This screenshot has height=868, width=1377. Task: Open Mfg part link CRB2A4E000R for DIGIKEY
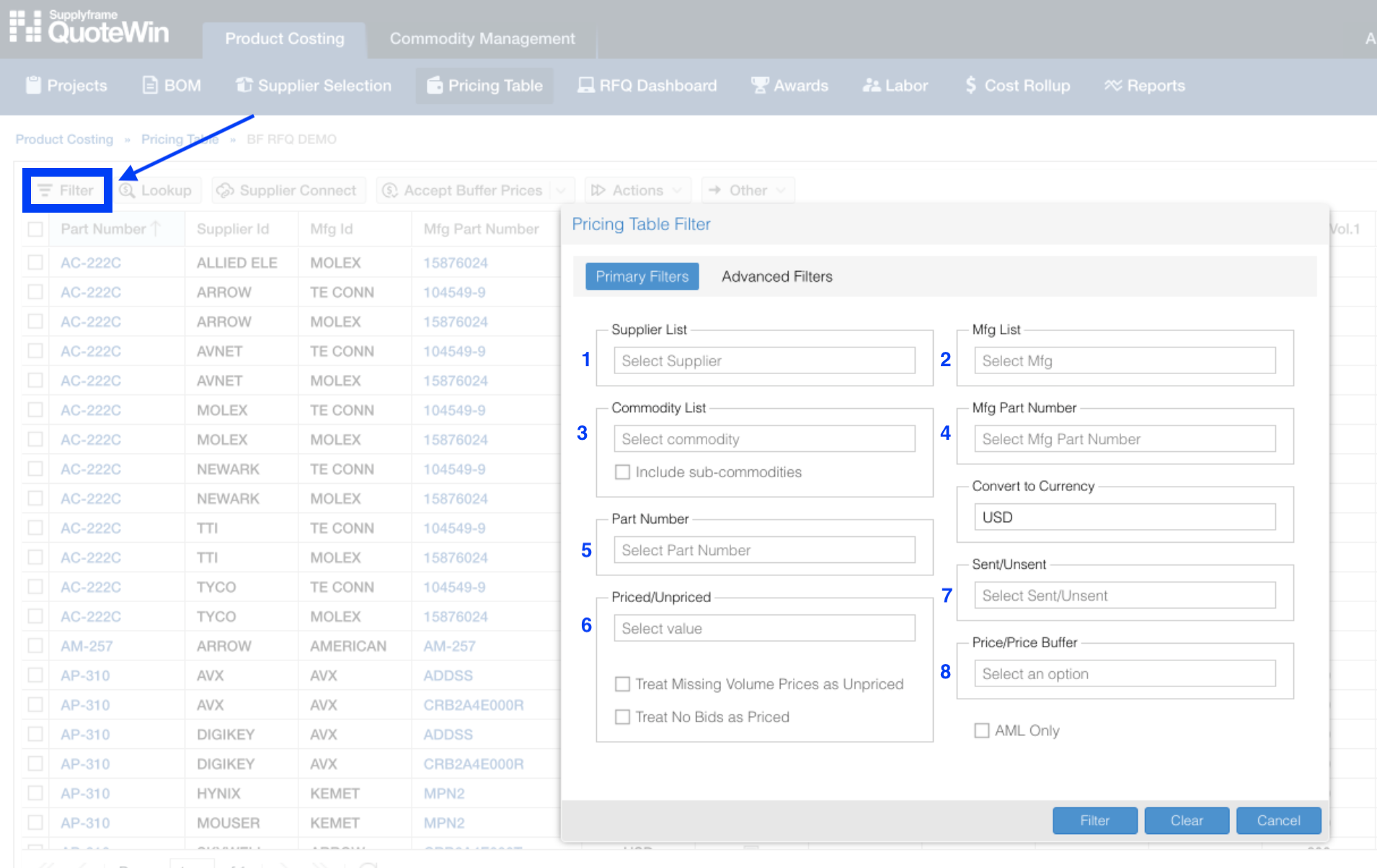pyautogui.click(x=473, y=764)
